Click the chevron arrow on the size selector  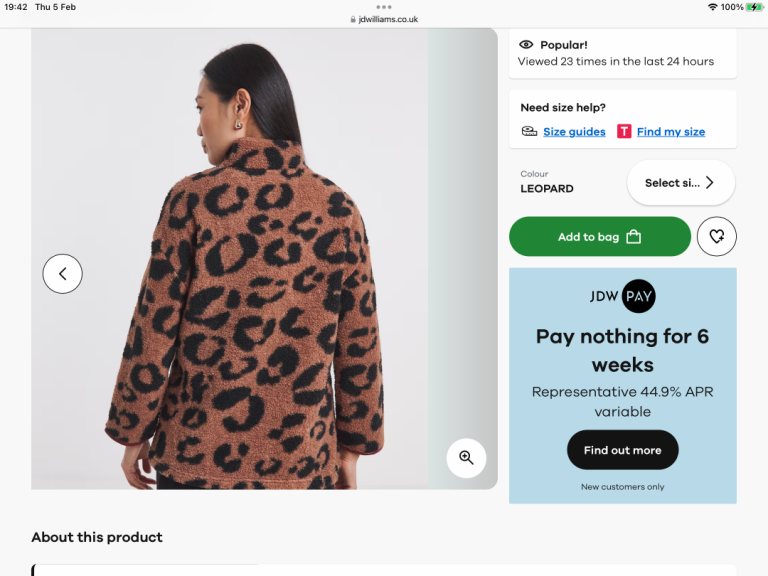pos(710,183)
